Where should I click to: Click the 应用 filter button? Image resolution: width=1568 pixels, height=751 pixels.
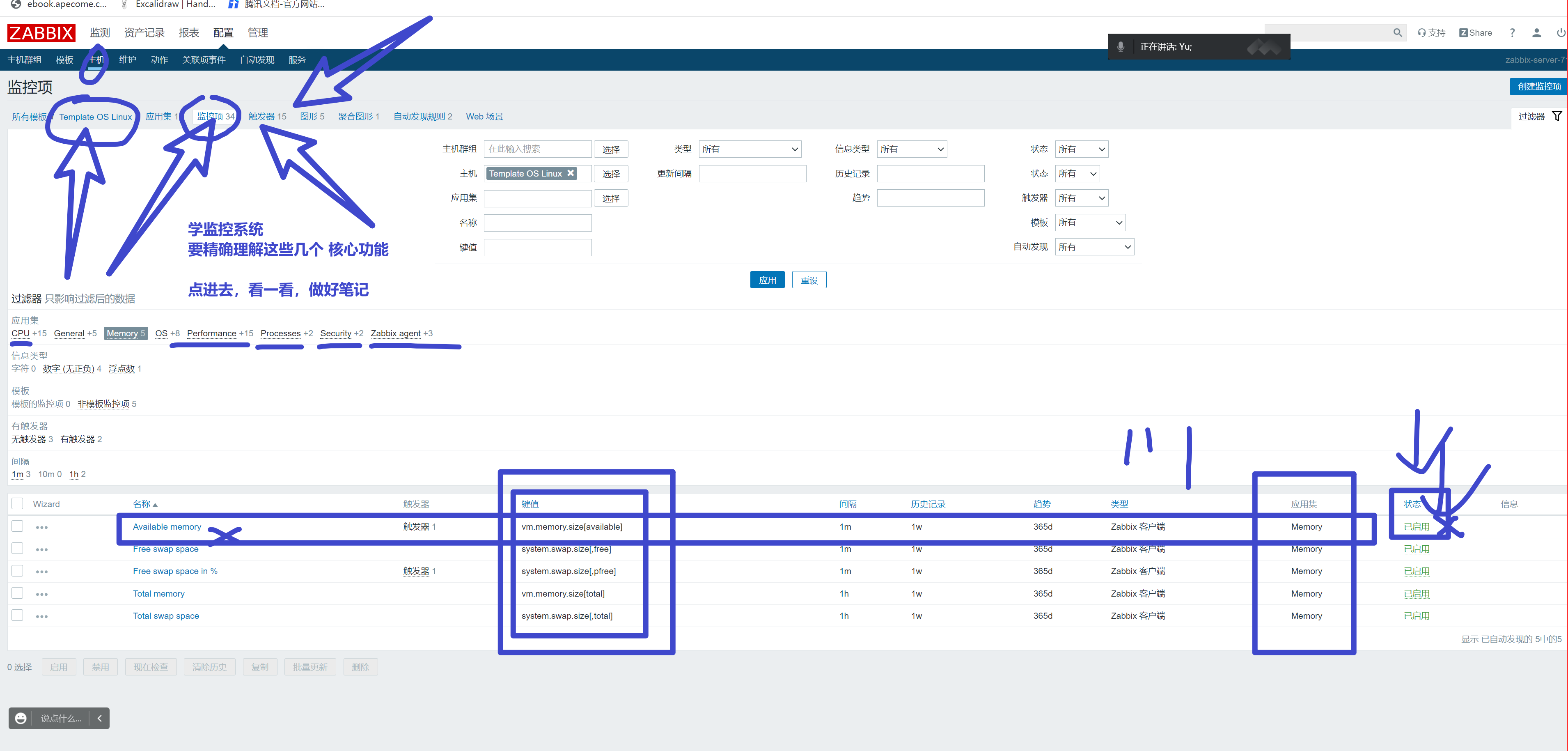[x=767, y=280]
